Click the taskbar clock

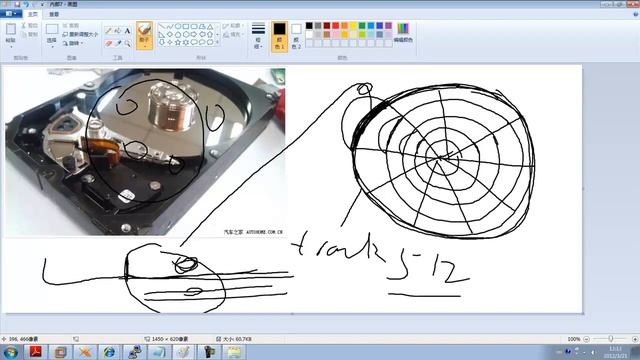click(x=616, y=352)
